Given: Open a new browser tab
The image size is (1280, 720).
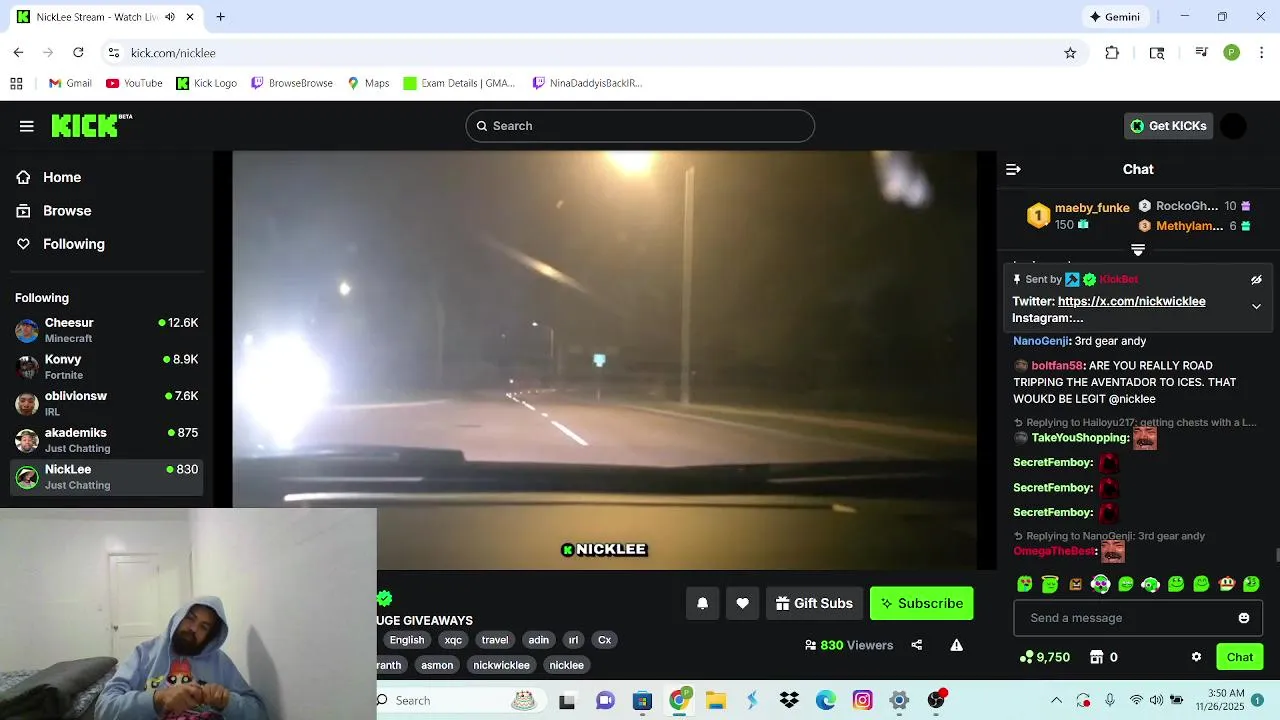Looking at the screenshot, I should [221, 17].
